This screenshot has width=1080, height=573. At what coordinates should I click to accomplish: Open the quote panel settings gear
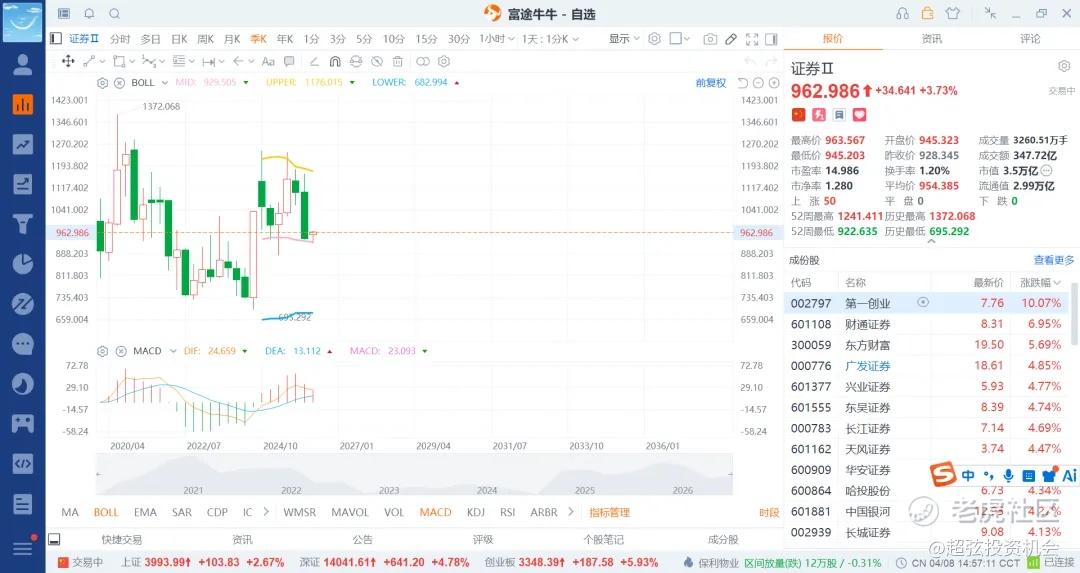pyautogui.click(x=1064, y=66)
